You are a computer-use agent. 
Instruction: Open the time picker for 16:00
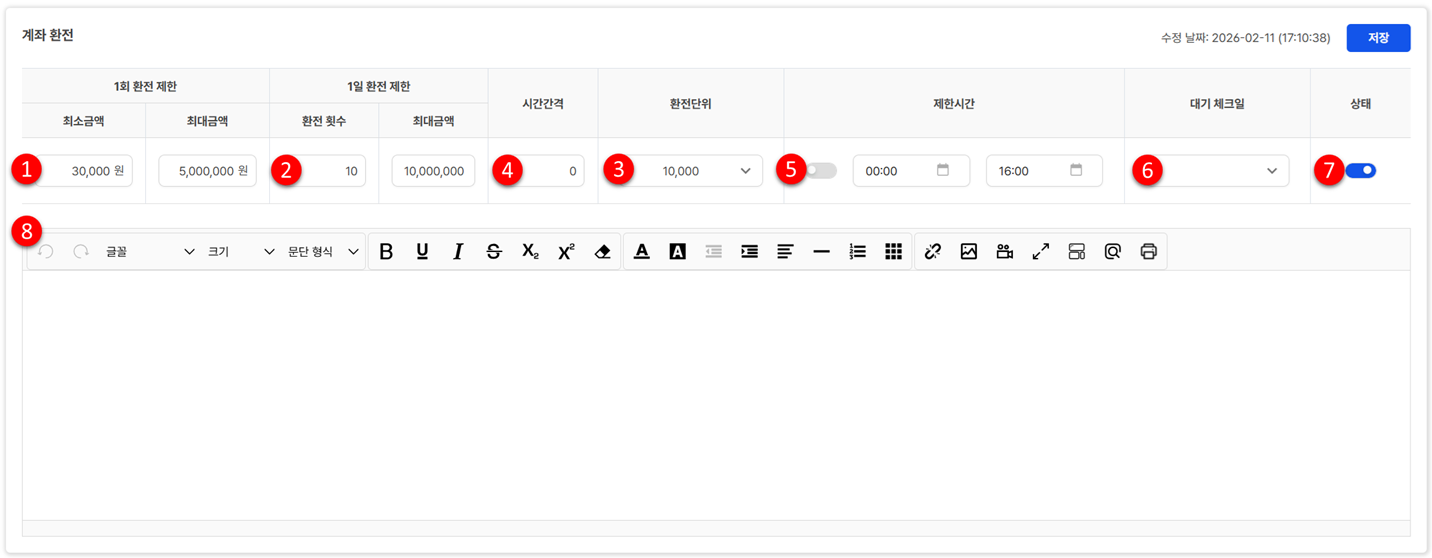[1076, 171]
